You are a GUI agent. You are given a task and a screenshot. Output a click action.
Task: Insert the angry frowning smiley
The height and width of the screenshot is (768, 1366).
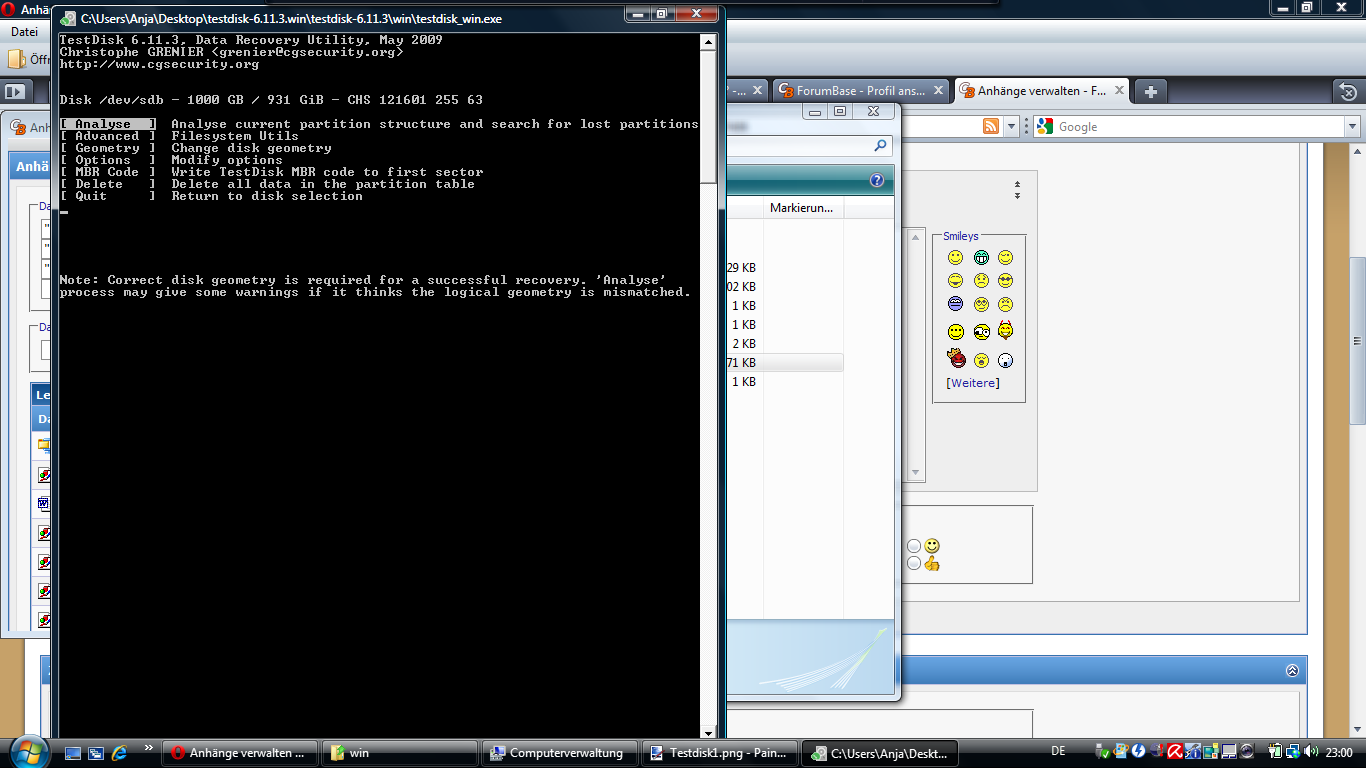1006,304
